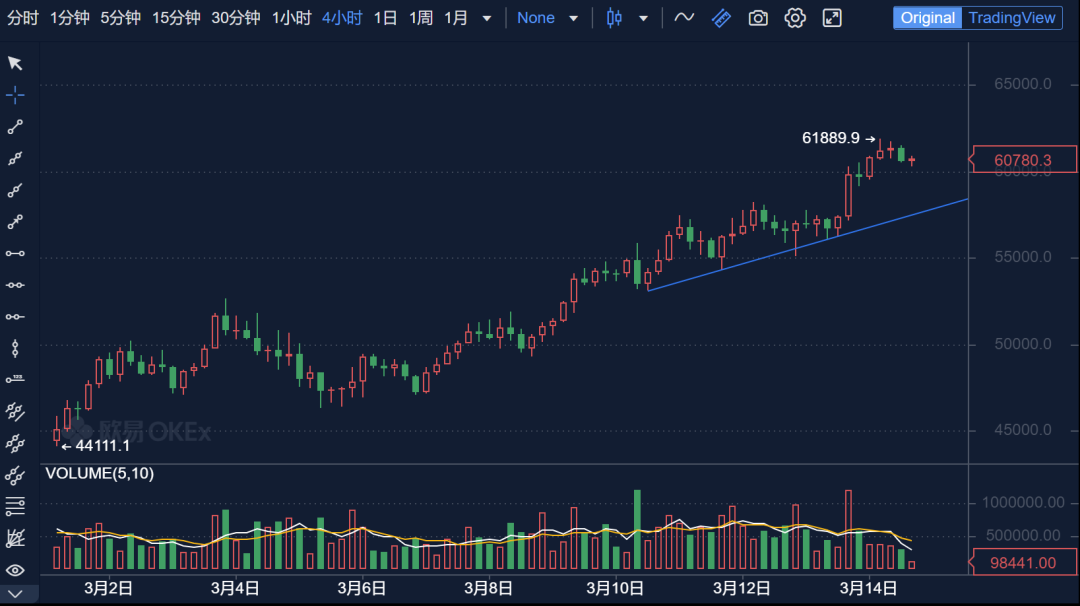Open the None overlay dropdown
1080x606 pixels.
547,18
